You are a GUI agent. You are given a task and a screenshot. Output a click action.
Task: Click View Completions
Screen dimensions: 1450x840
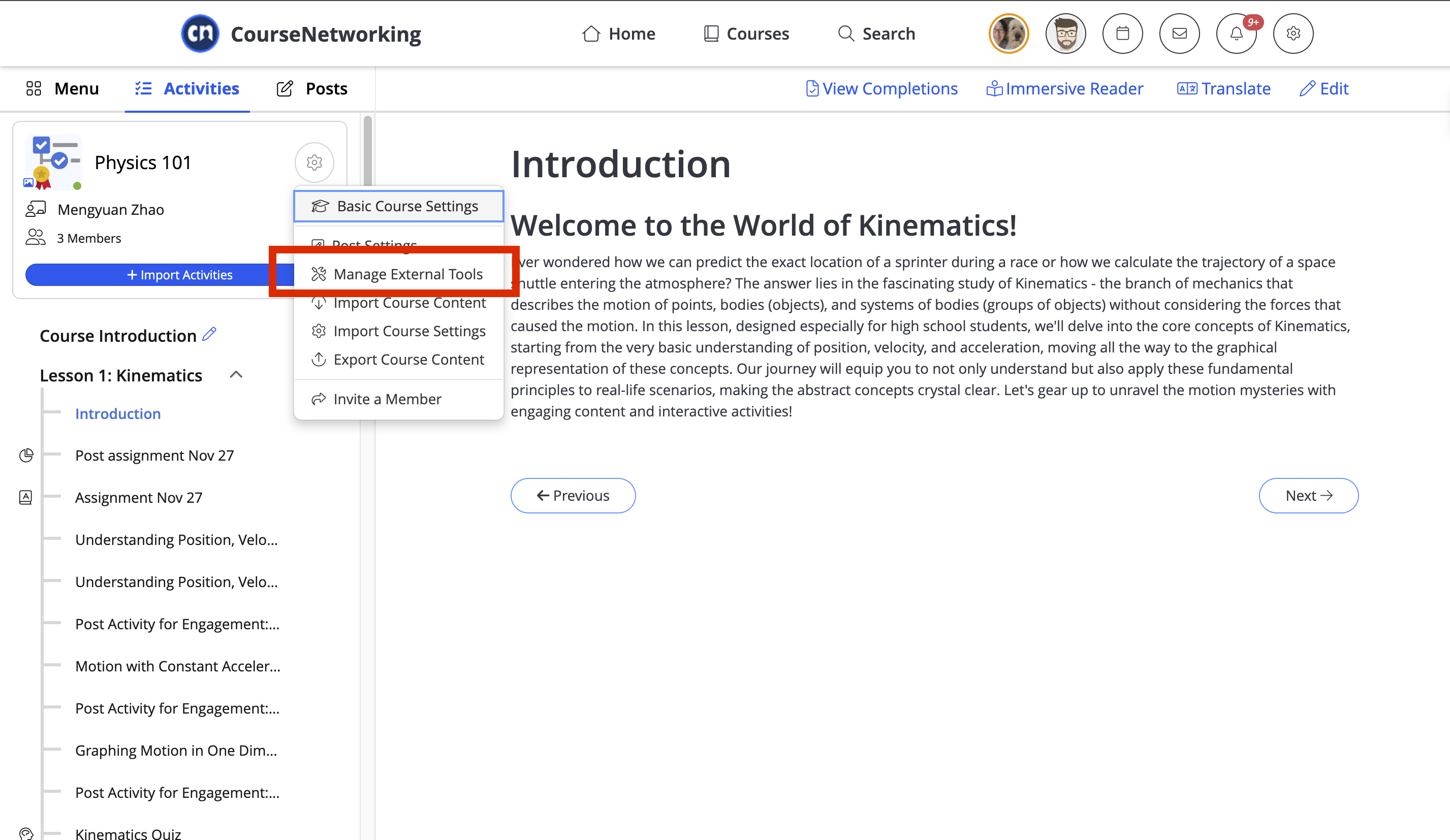pyautogui.click(x=881, y=88)
